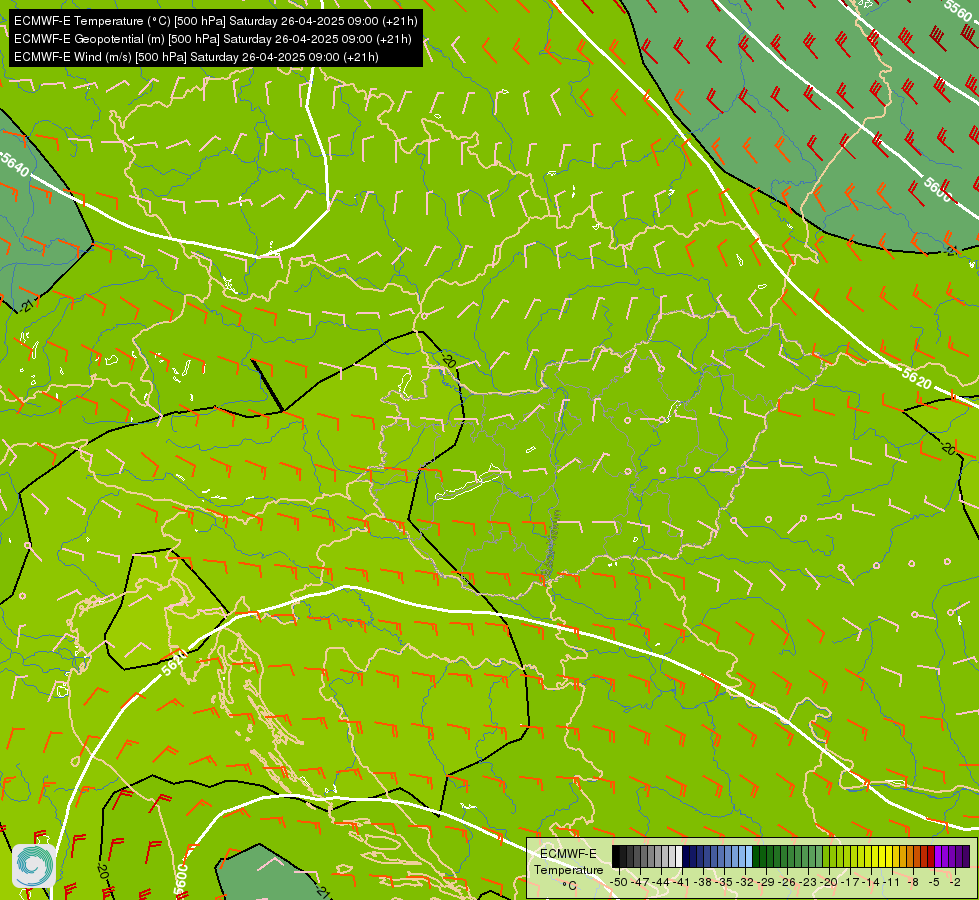Click the swirl logo icon in the bottom-left corner
The height and width of the screenshot is (900, 979).
(33, 866)
